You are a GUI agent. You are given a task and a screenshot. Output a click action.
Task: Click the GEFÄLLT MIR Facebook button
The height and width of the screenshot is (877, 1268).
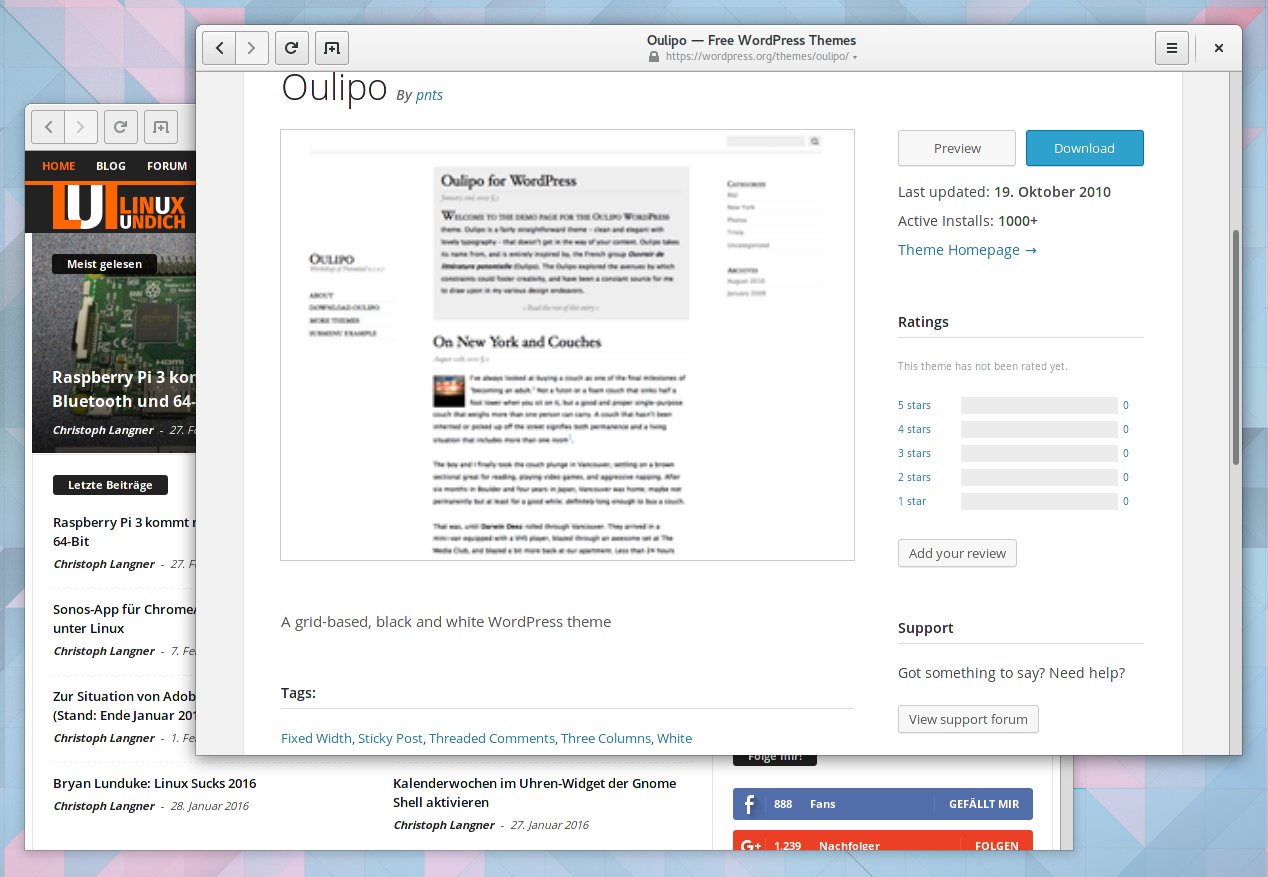pos(984,804)
